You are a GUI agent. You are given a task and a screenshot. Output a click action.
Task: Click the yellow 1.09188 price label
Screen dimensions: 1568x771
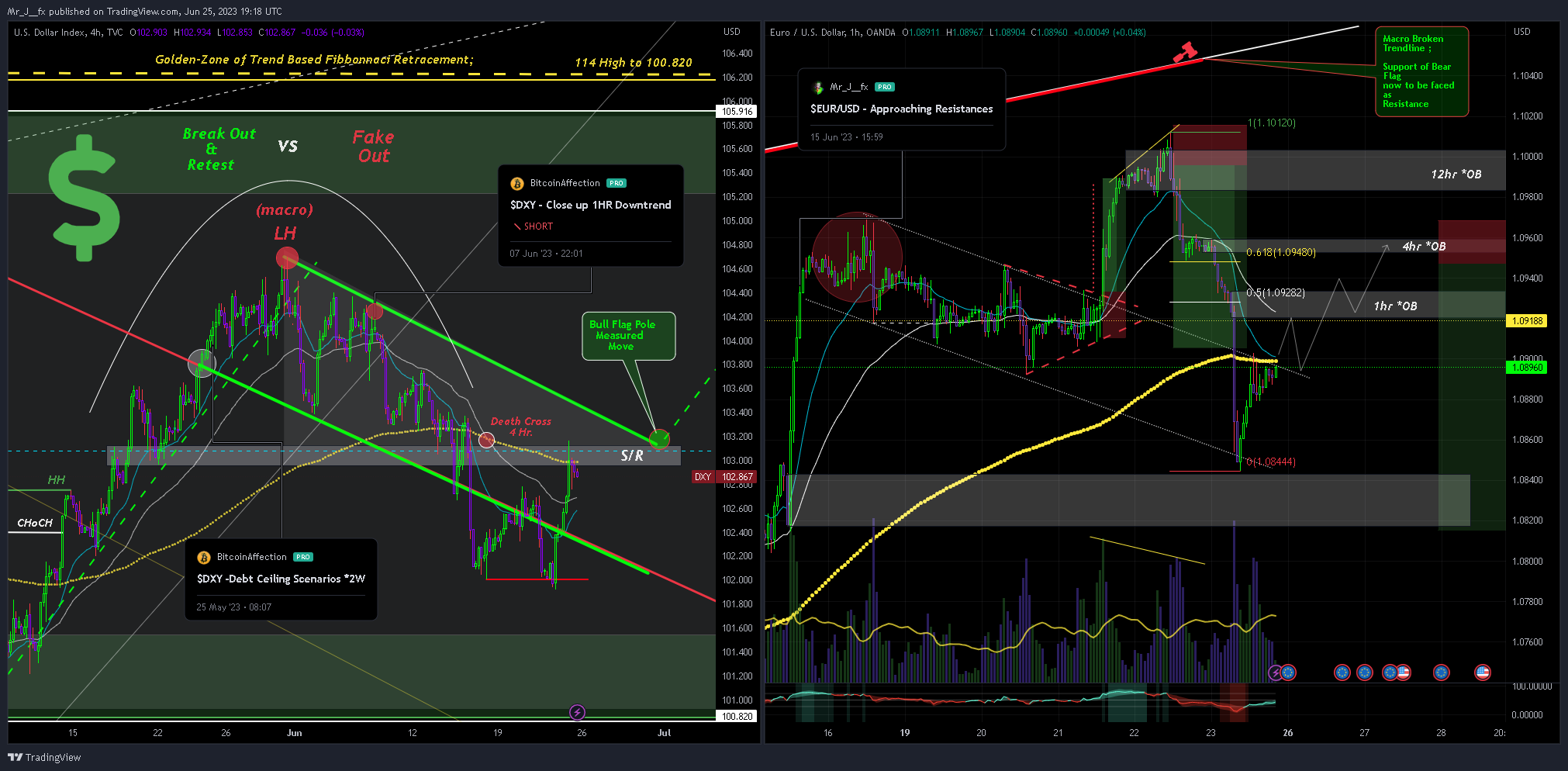click(1526, 320)
